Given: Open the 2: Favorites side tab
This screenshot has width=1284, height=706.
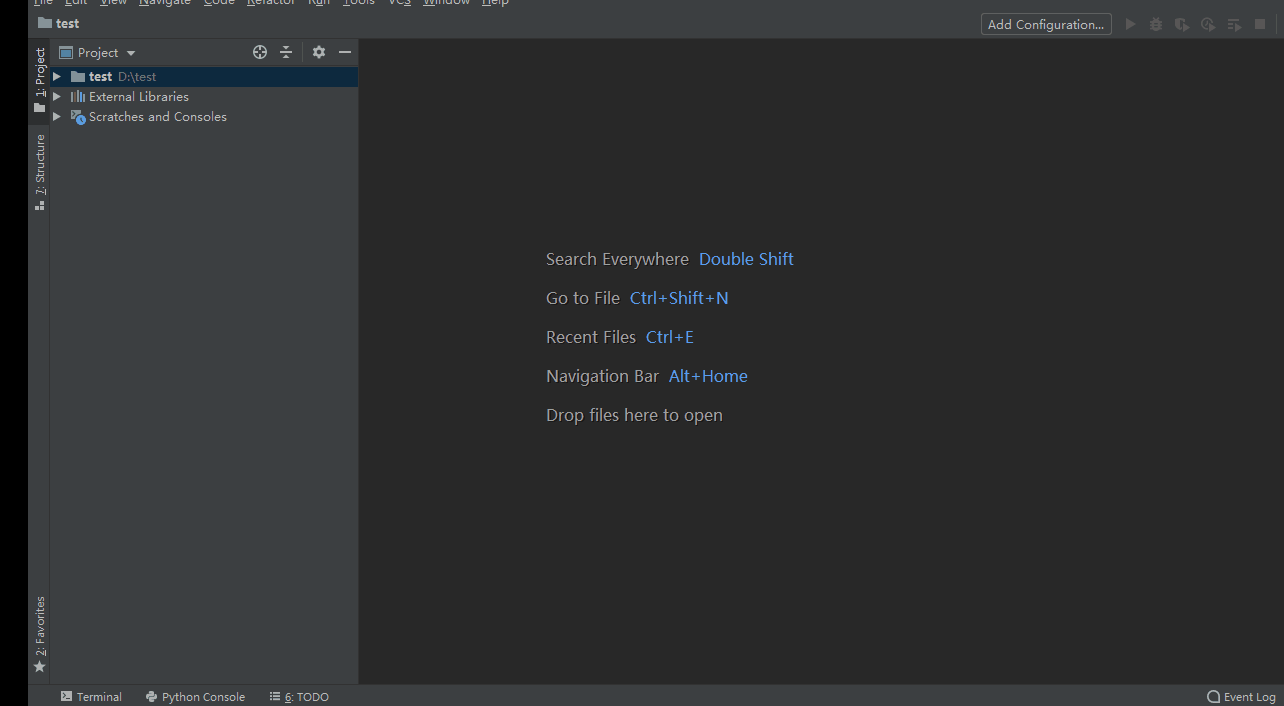Looking at the screenshot, I should [x=40, y=634].
